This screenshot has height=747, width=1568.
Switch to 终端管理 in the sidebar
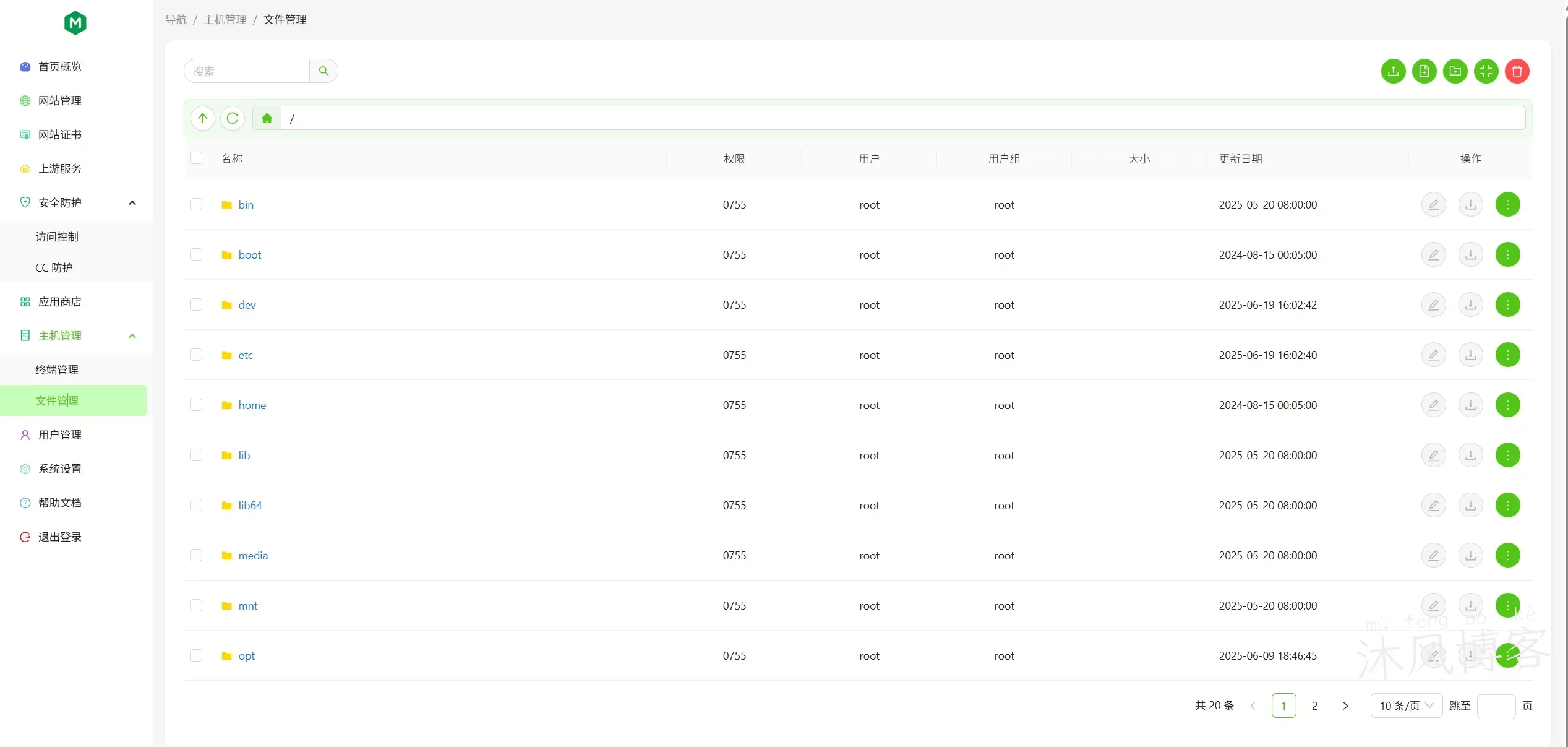[x=56, y=369]
